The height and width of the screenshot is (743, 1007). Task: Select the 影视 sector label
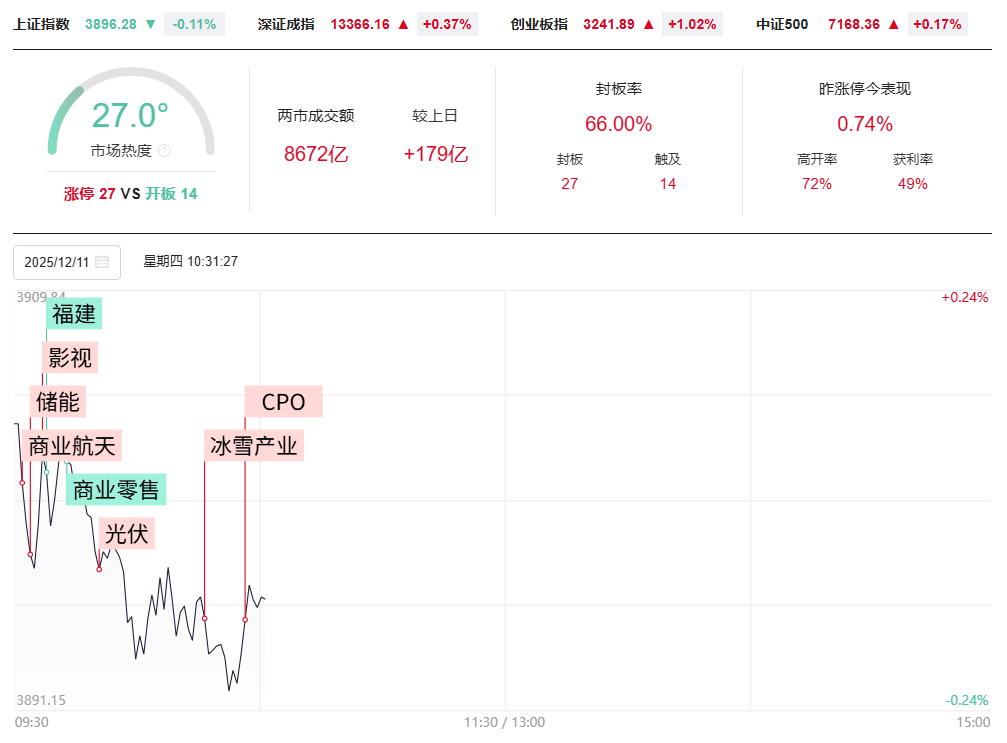(x=70, y=357)
